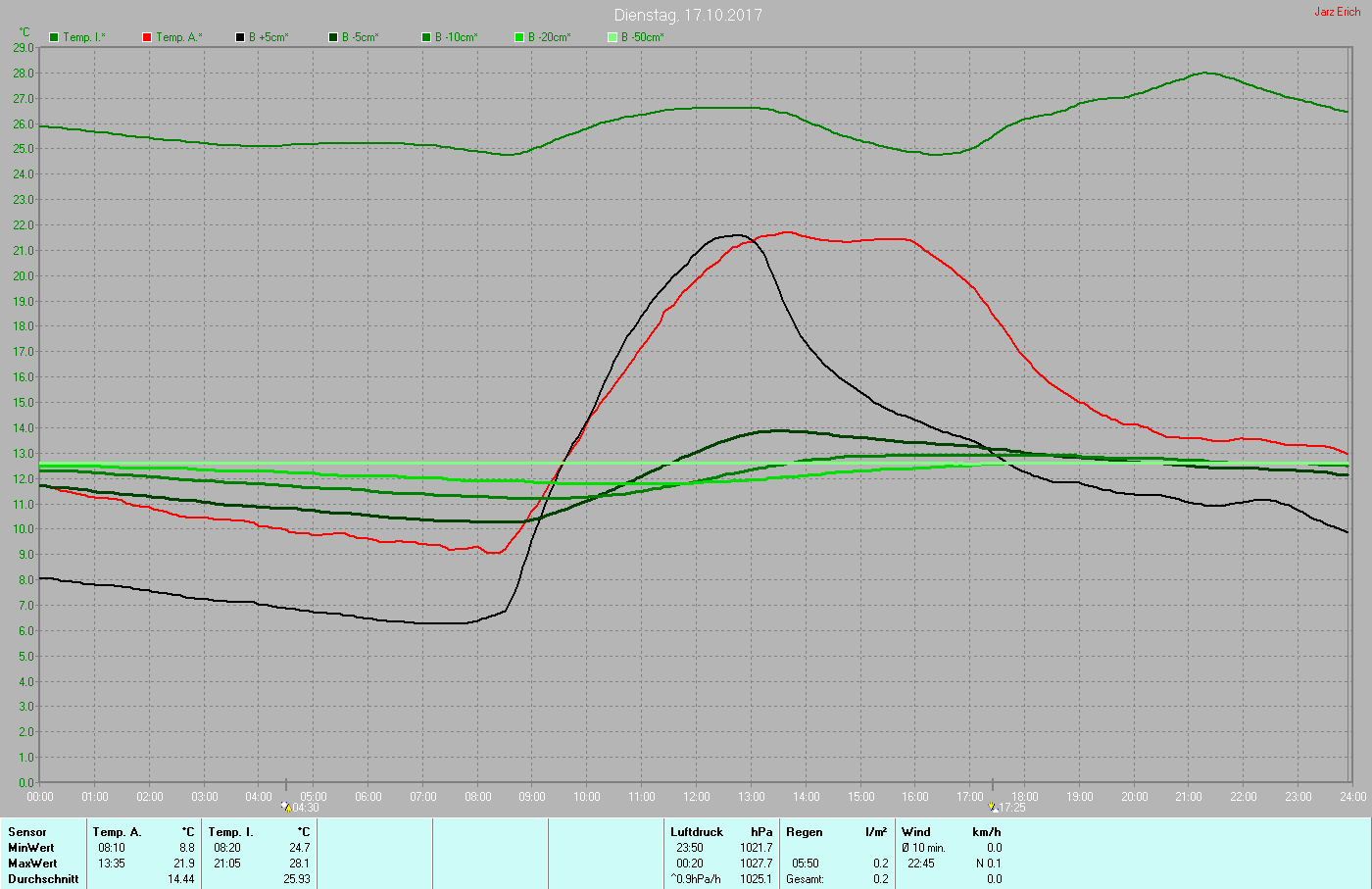
Task: Click the 'Wind' column header
Action: [916, 832]
